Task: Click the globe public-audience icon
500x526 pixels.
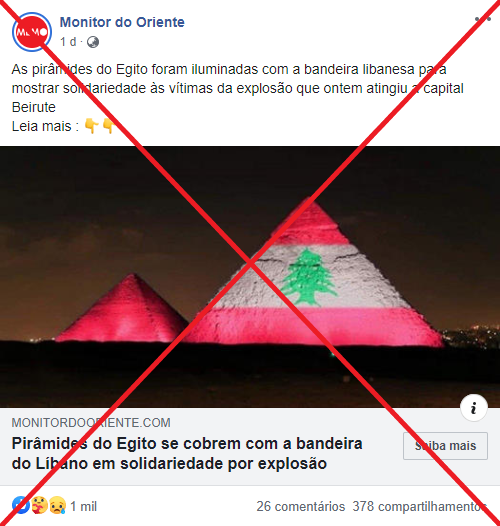Action: pyautogui.click(x=93, y=42)
